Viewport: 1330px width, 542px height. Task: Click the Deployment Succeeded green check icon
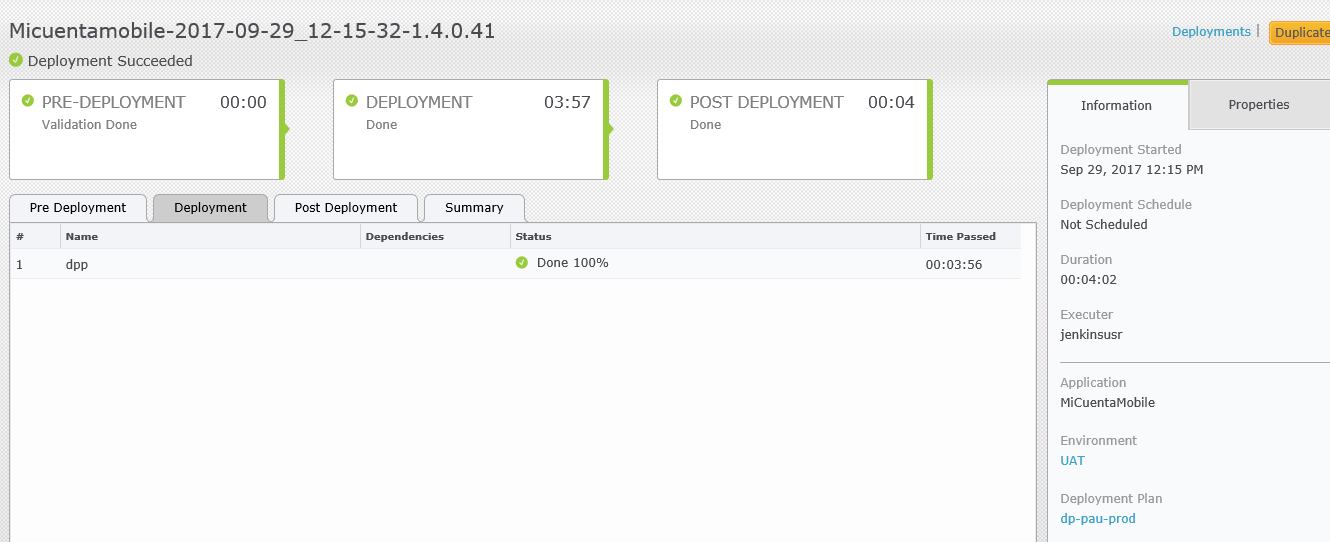pyautogui.click(x=16, y=60)
